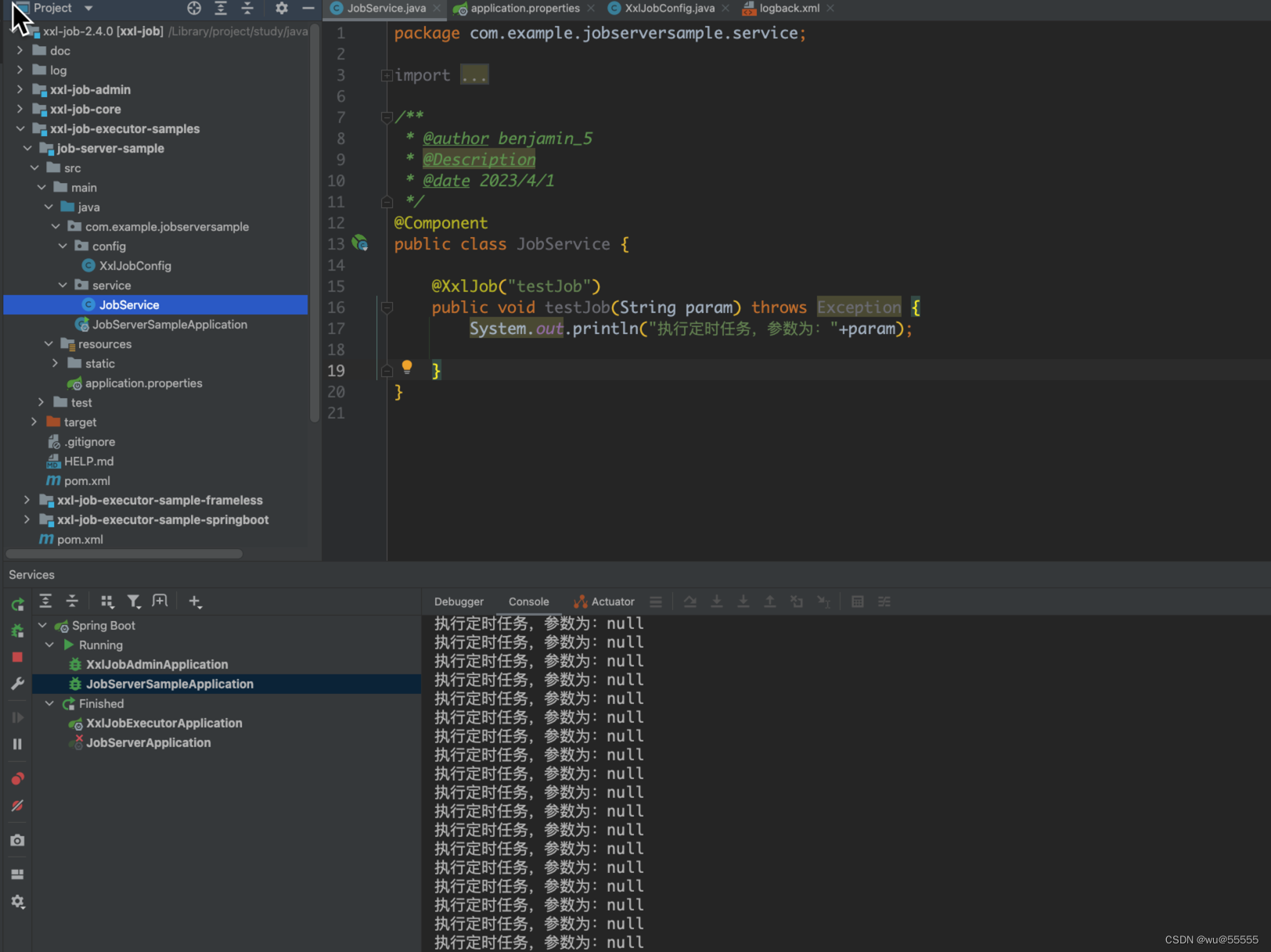1271x952 pixels.
Task: Click Step Over icon in debugger toolbar
Action: (690, 602)
